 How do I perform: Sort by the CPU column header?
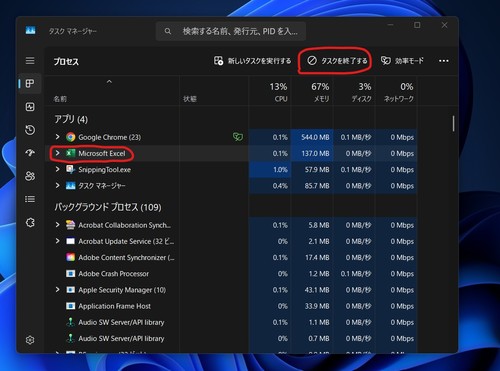tap(270, 92)
